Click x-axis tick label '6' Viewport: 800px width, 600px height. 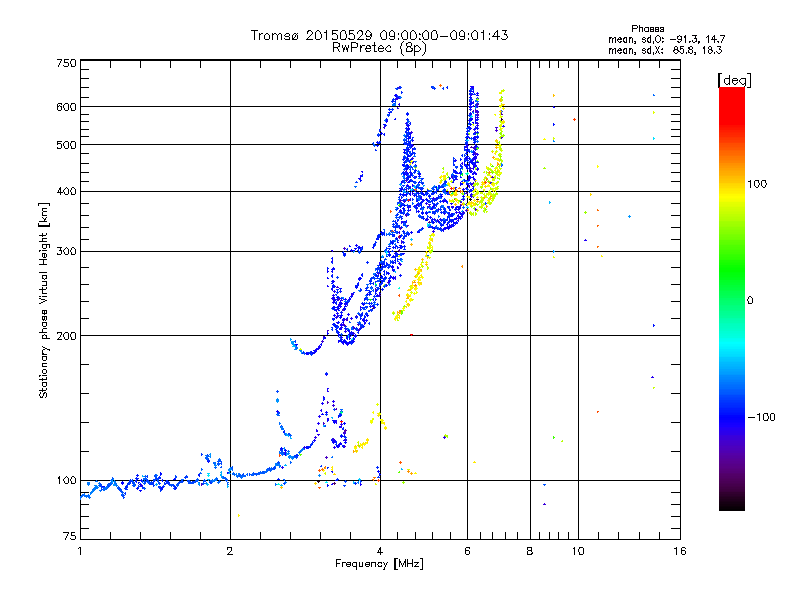(467, 551)
